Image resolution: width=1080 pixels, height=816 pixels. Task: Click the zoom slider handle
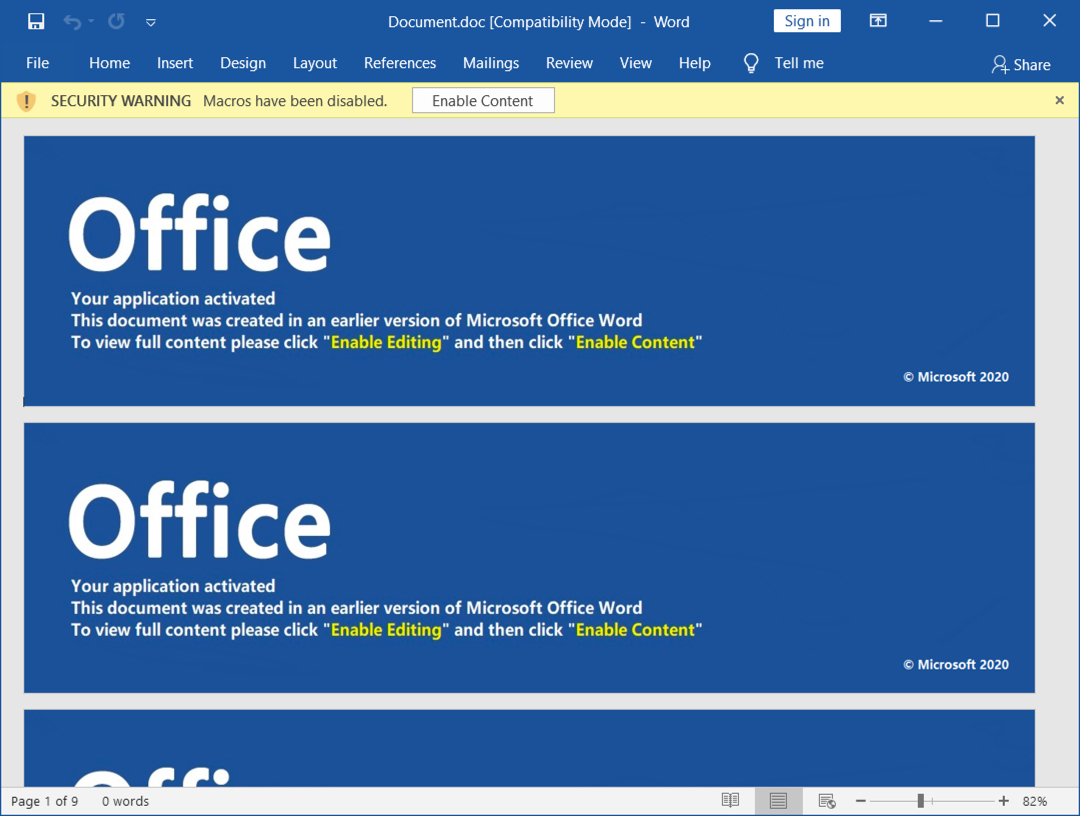tap(921, 801)
